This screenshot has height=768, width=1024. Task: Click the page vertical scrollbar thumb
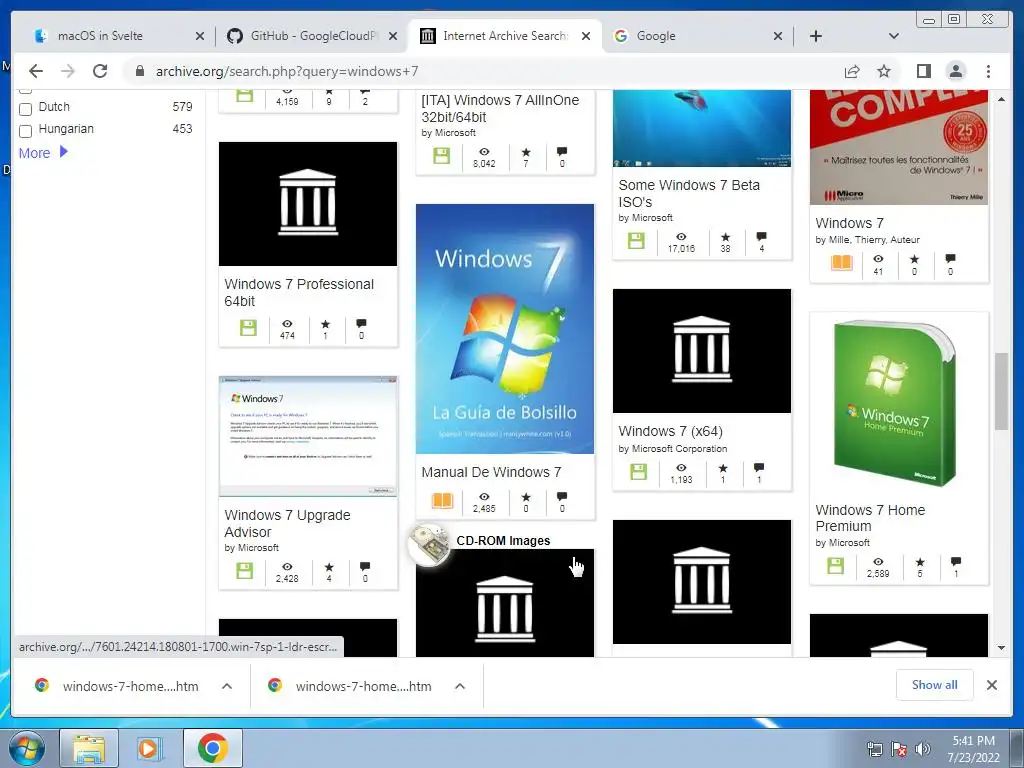(x=1001, y=391)
